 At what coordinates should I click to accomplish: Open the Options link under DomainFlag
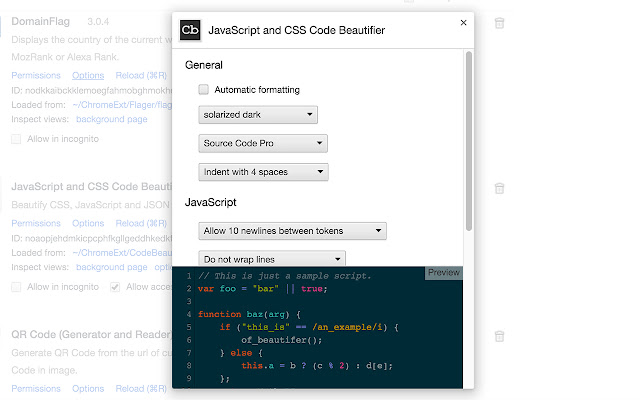(x=88, y=75)
